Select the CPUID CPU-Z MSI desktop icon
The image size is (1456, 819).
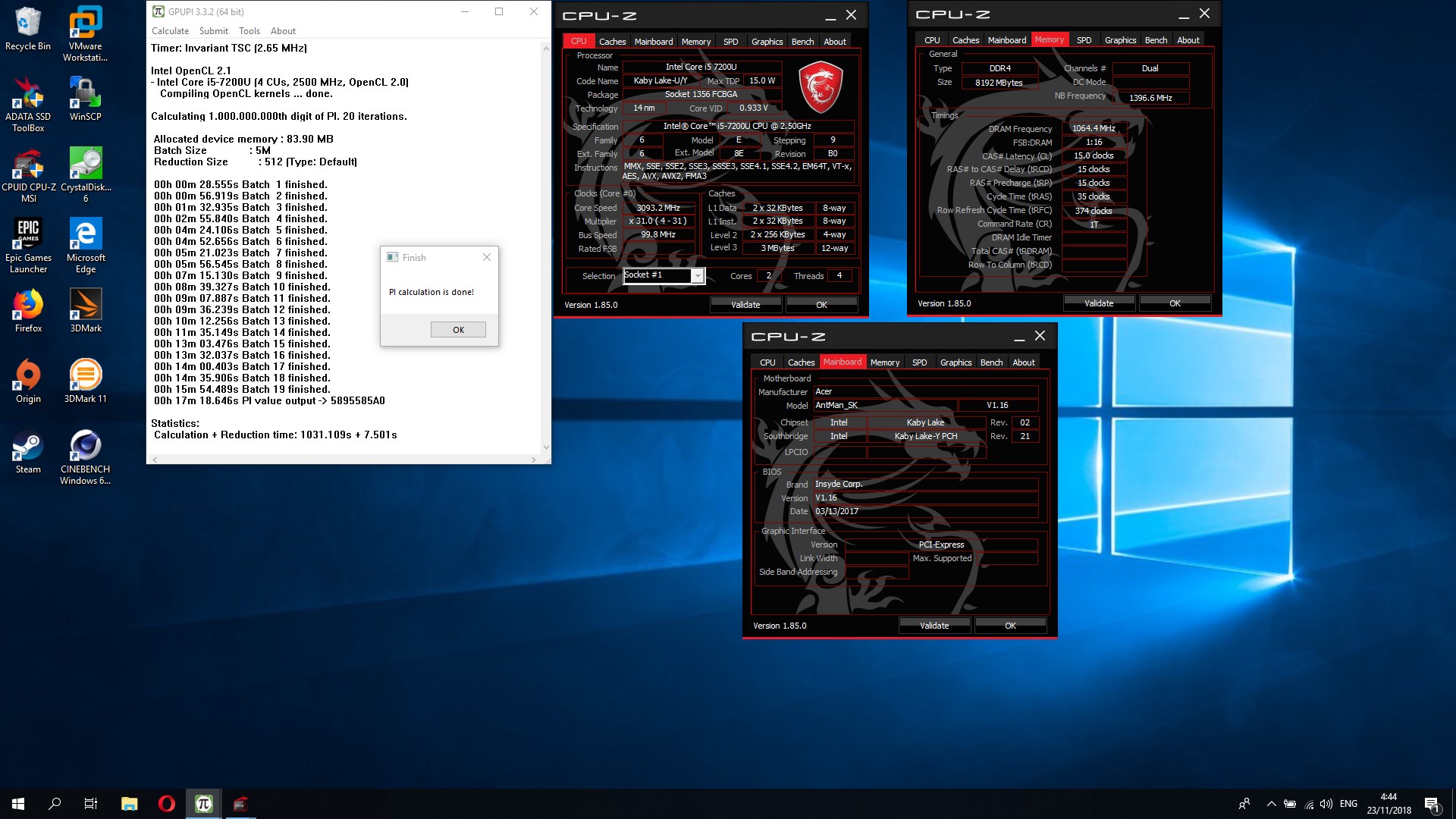click(x=28, y=175)
